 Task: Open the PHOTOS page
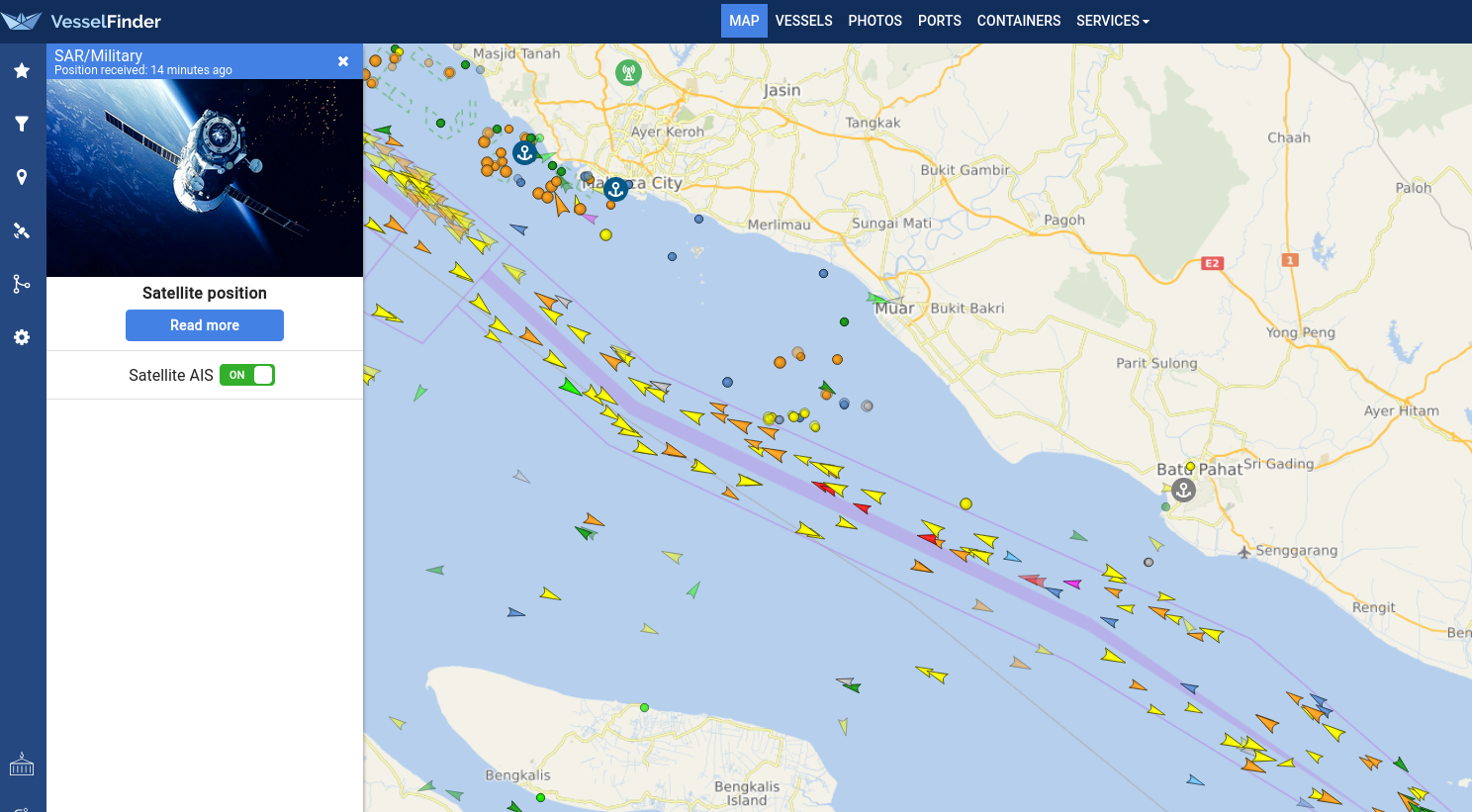[875, 21]
